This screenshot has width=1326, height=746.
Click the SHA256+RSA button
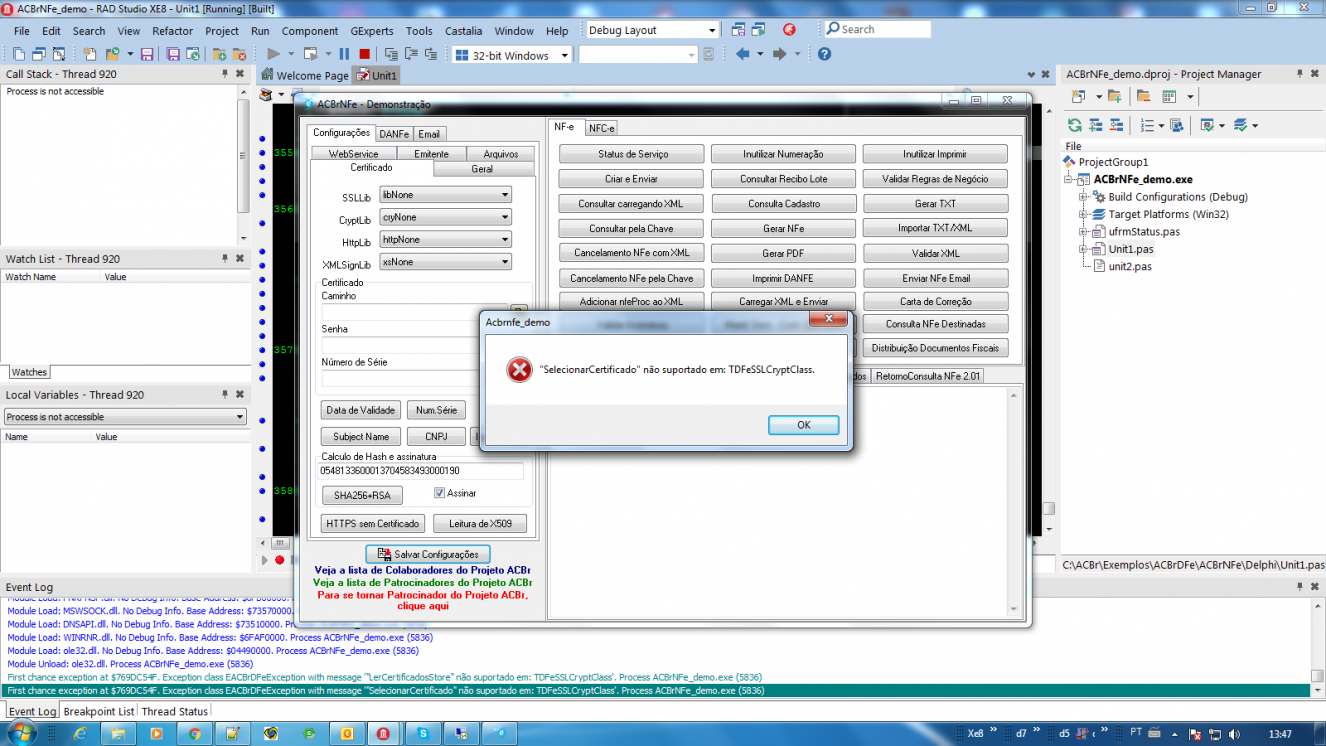(362, 495)
